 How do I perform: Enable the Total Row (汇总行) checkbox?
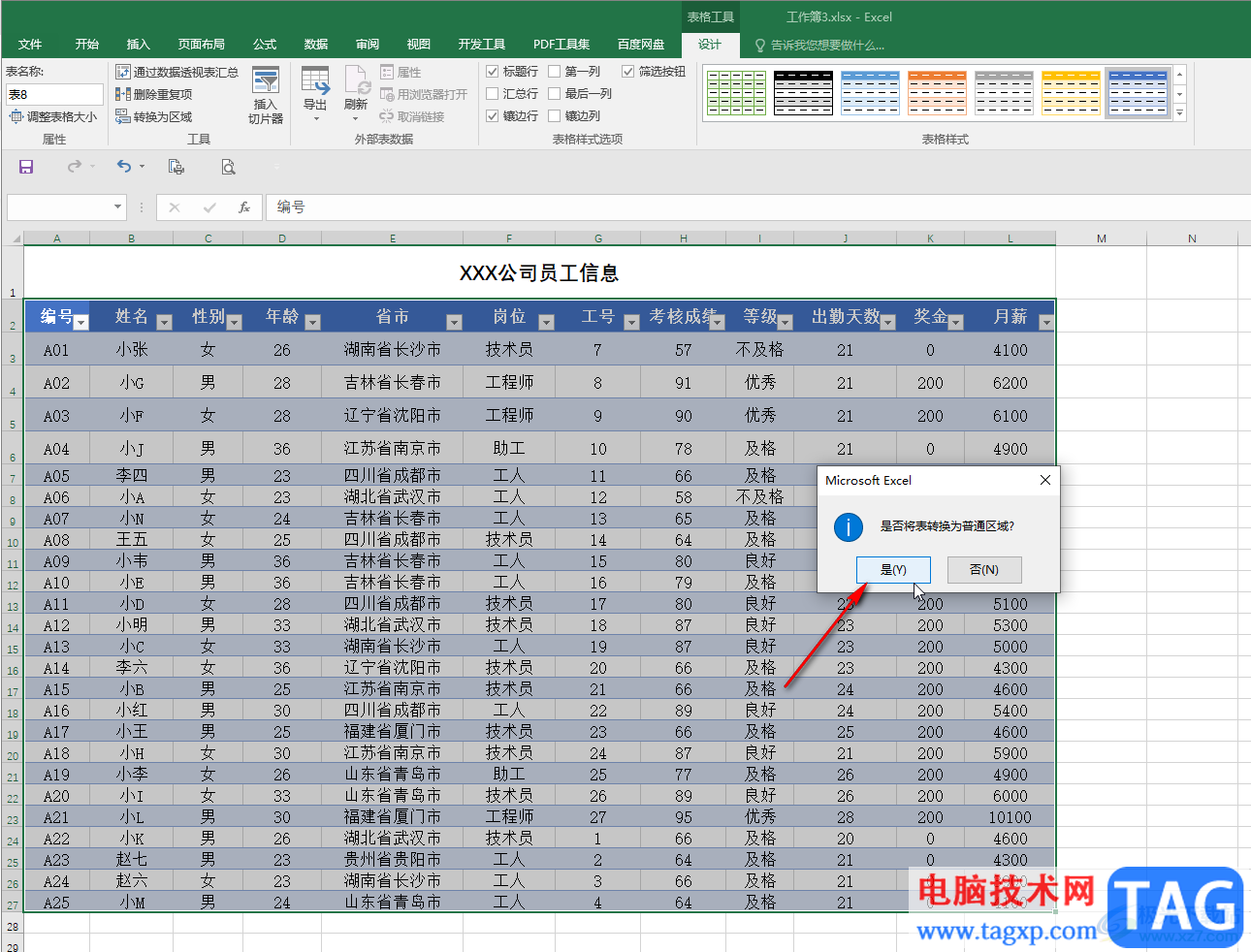[493, 94]
